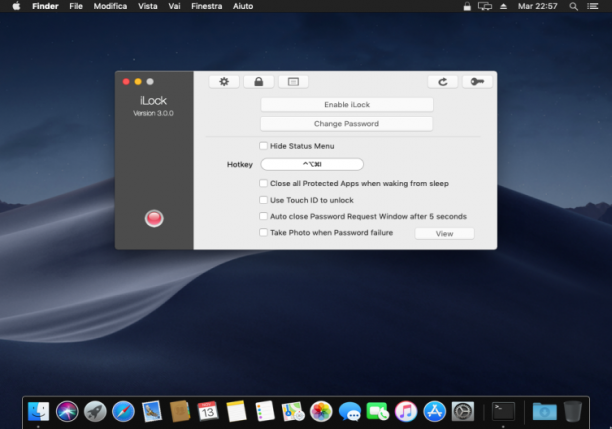Open the Contacts book in Dock
Viewport: 612px width, 429px height.
180,411
